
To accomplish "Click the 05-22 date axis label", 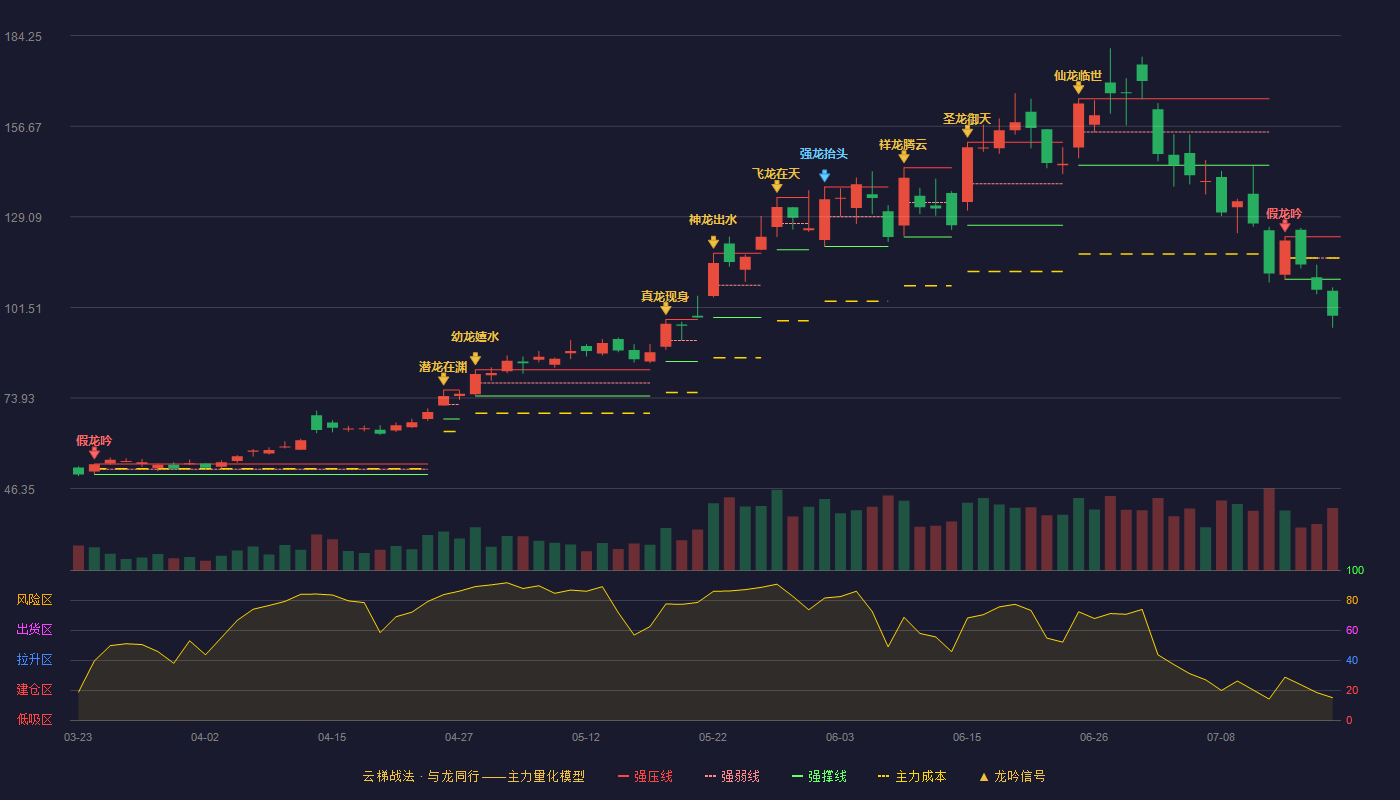I will (713, 737).
